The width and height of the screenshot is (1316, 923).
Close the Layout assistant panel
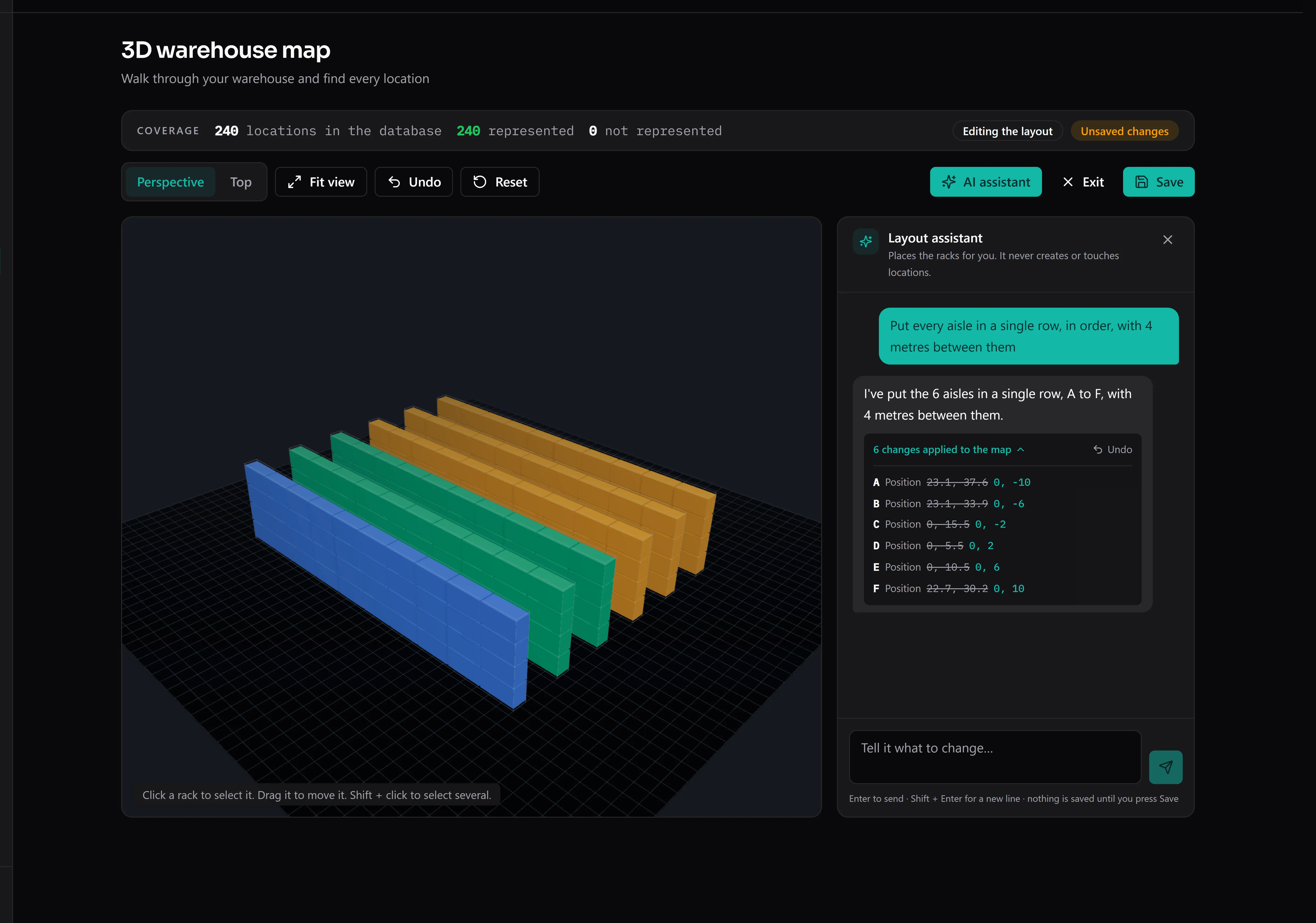pos(1168,240)
